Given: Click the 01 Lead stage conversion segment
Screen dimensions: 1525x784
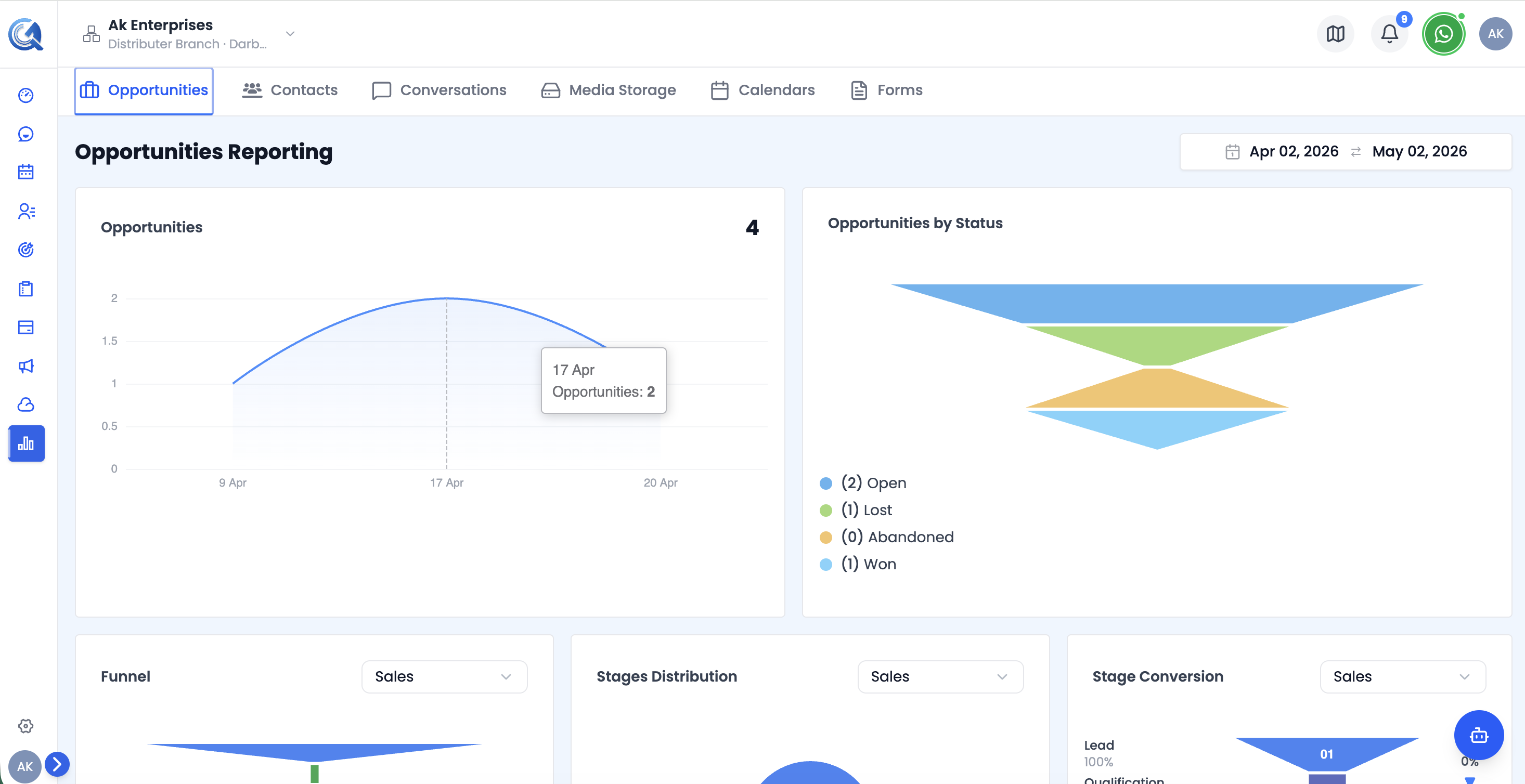Looking at the screenshot, I should coord(1327,754).
